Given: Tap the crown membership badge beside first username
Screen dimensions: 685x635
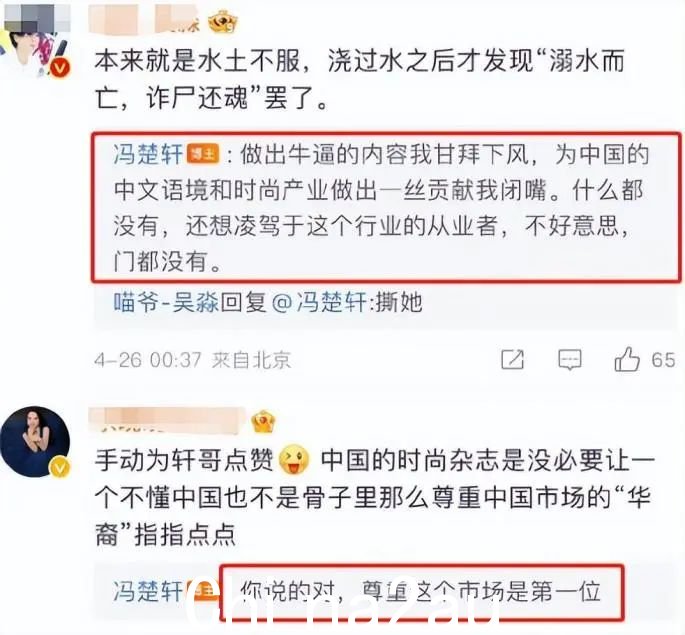Looking at the screenshot, I should click(223, 22).
